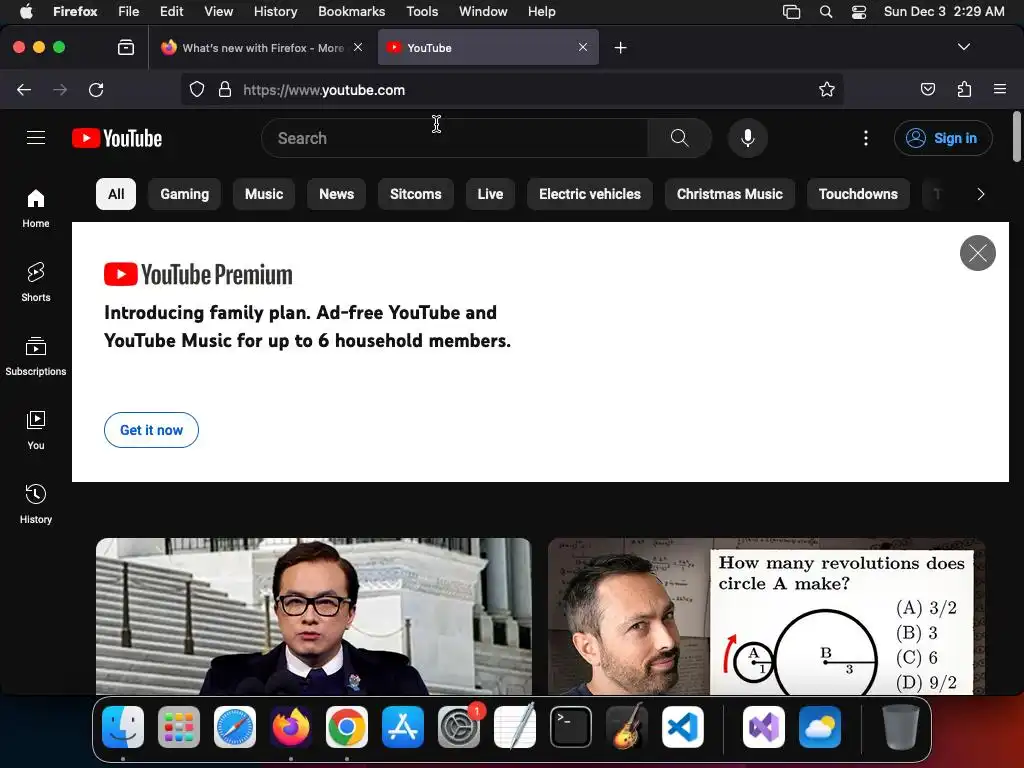Filter by Sitcoms chip

click(x=415, y=194)
